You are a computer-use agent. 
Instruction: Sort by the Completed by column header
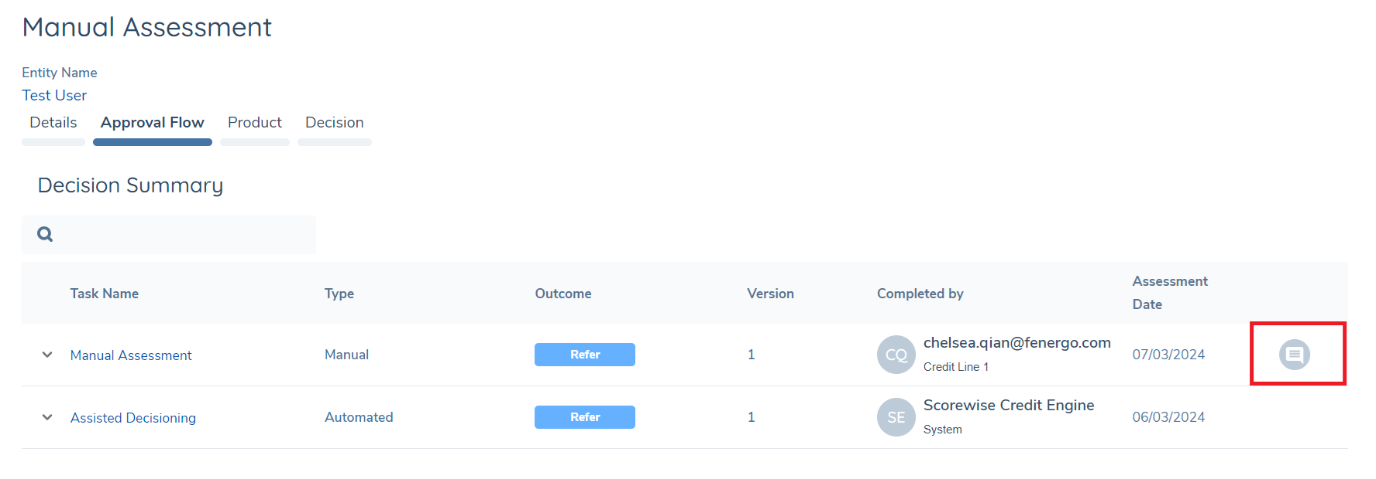coord(920,294)
